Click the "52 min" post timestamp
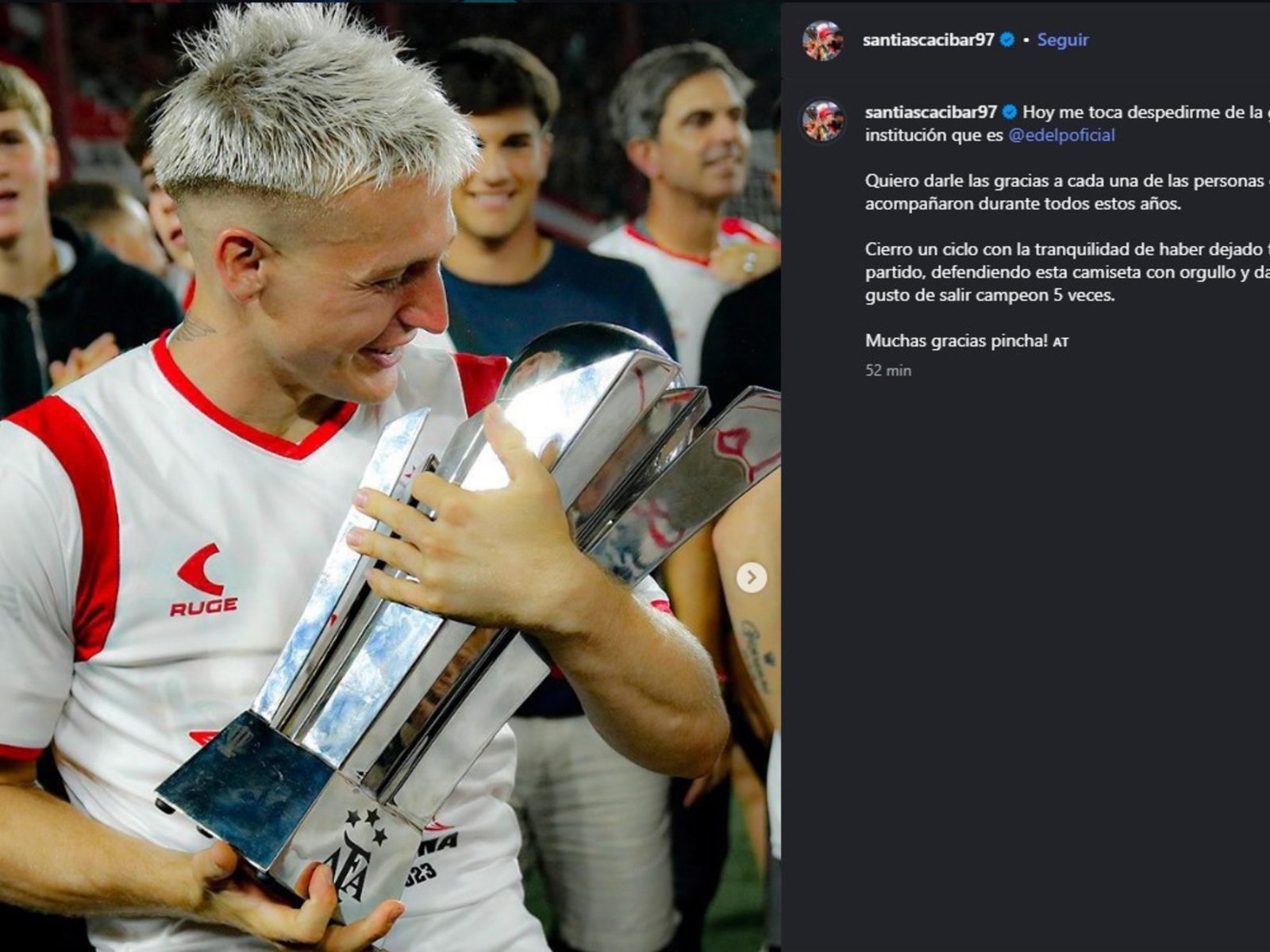Viewport: 1270px width, 952px height. coord(888,370)
